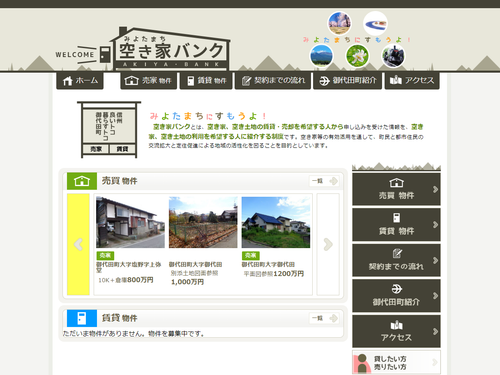
Task: Open the ホーム navigation tab
Action: (x=80, y=80)
